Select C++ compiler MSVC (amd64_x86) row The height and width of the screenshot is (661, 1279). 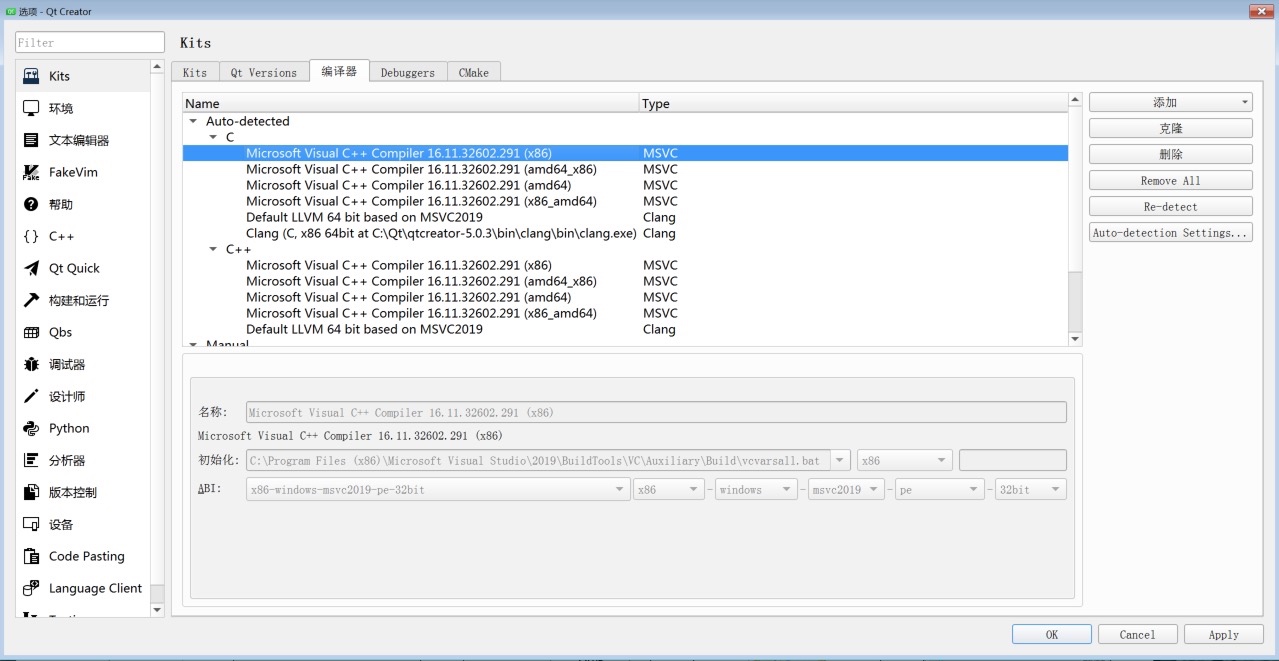[625, 281]
